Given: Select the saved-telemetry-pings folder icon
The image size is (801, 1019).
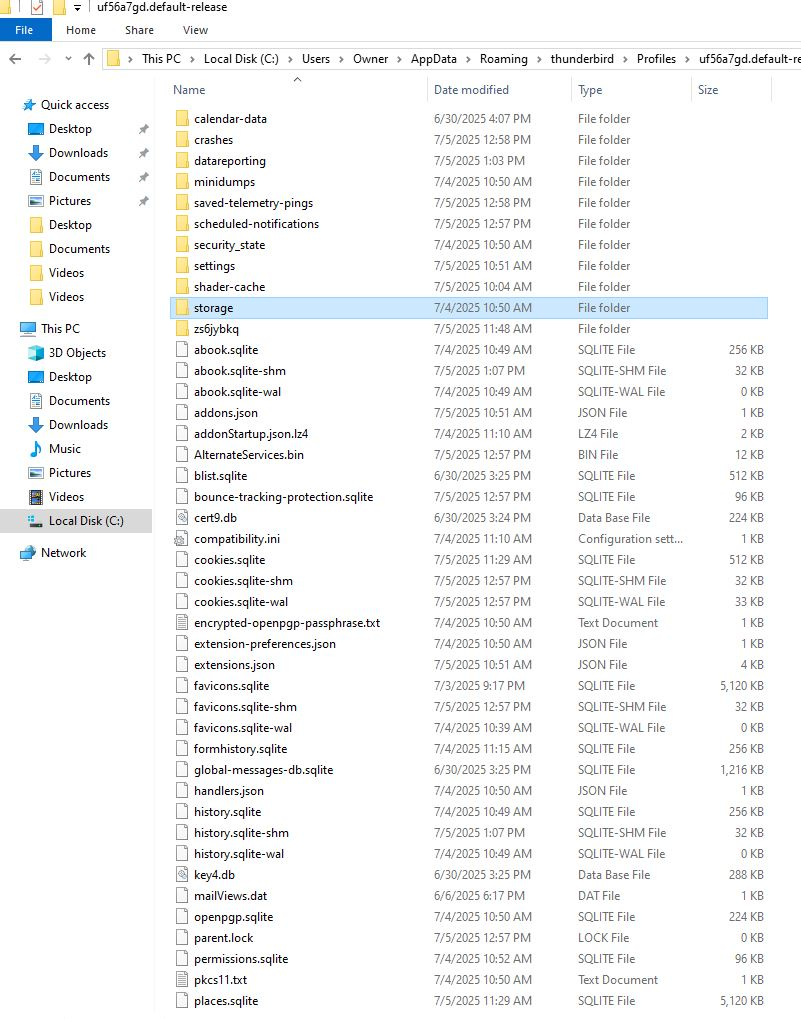Looking at the screenshot, I should [x=182, y=202].
